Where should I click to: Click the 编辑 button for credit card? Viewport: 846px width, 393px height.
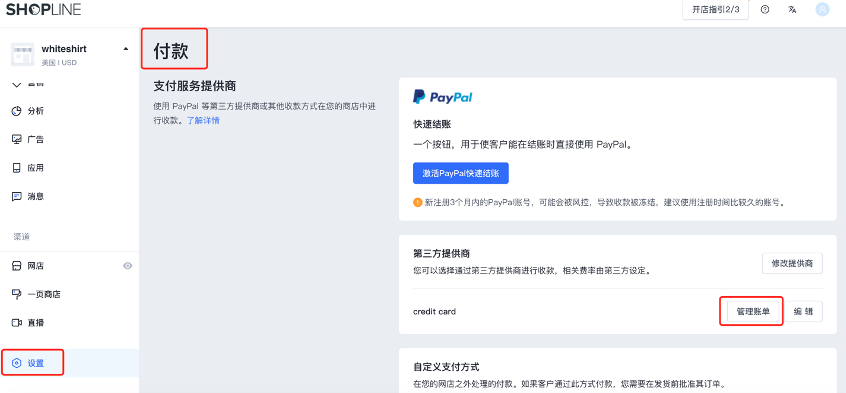(803, 311)
